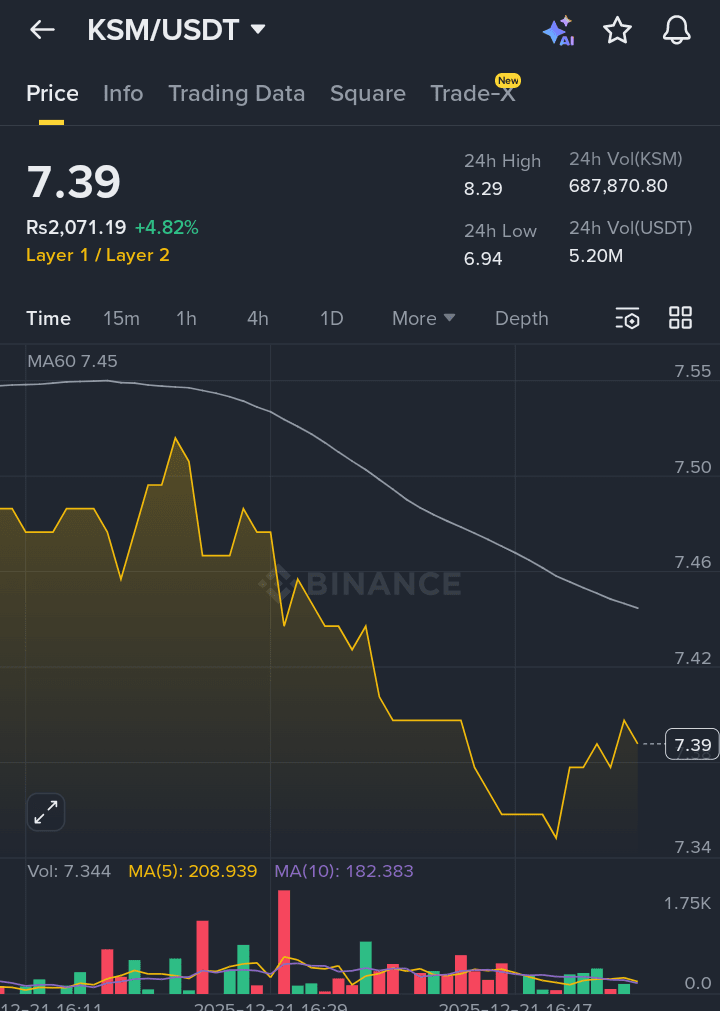Click the MA(10): 182.383 volume label
The image size is (720, 1011).
click(x=344, y=871)
